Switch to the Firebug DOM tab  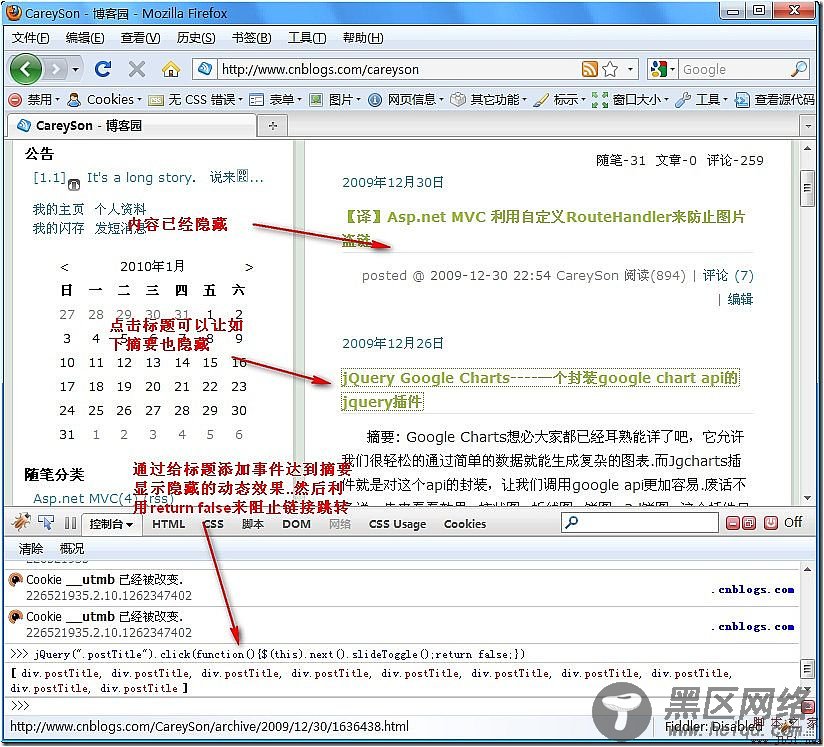pyautogui.click(x=296, y=524)
